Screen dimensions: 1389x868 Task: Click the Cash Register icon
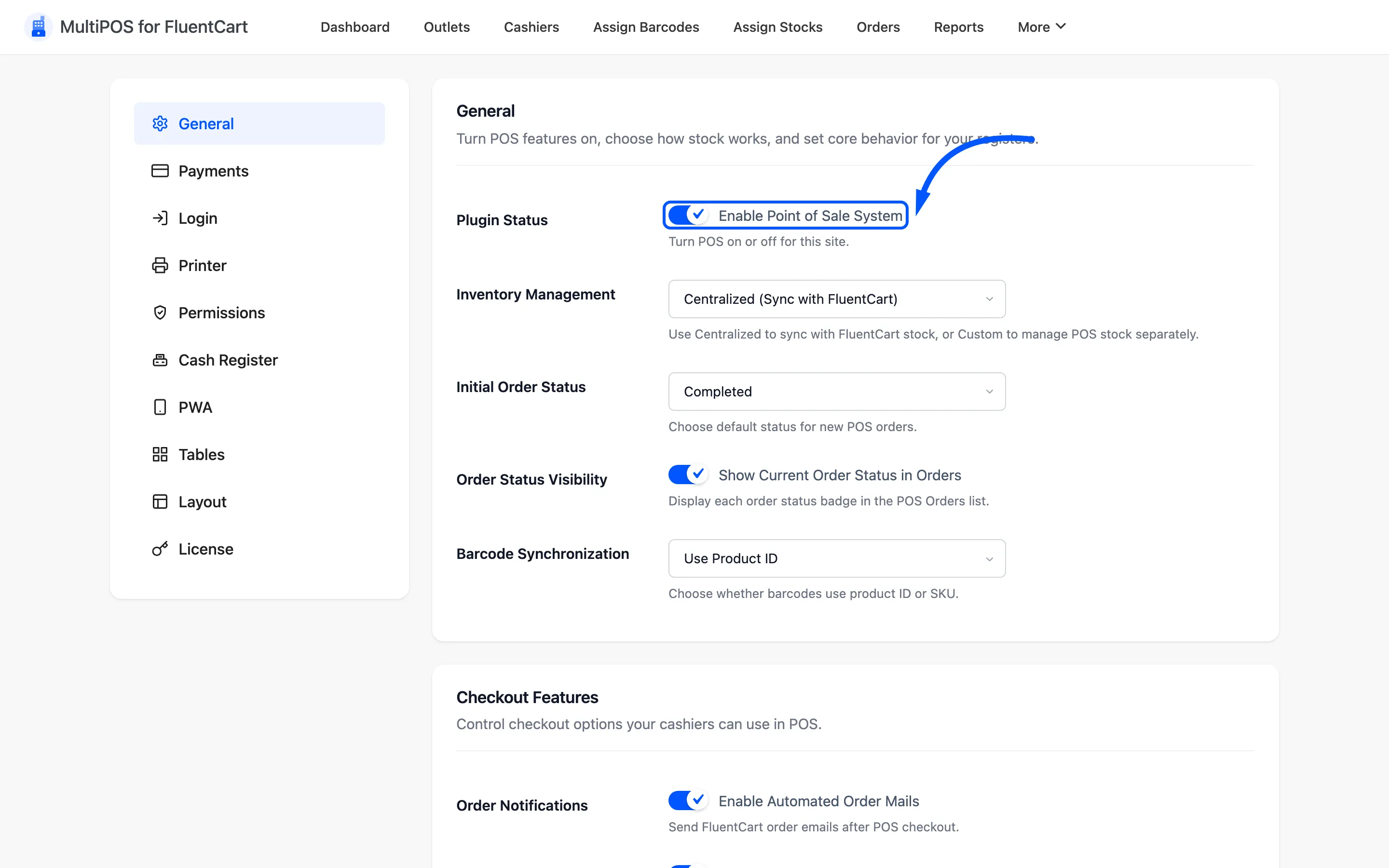tap(160, 360)
